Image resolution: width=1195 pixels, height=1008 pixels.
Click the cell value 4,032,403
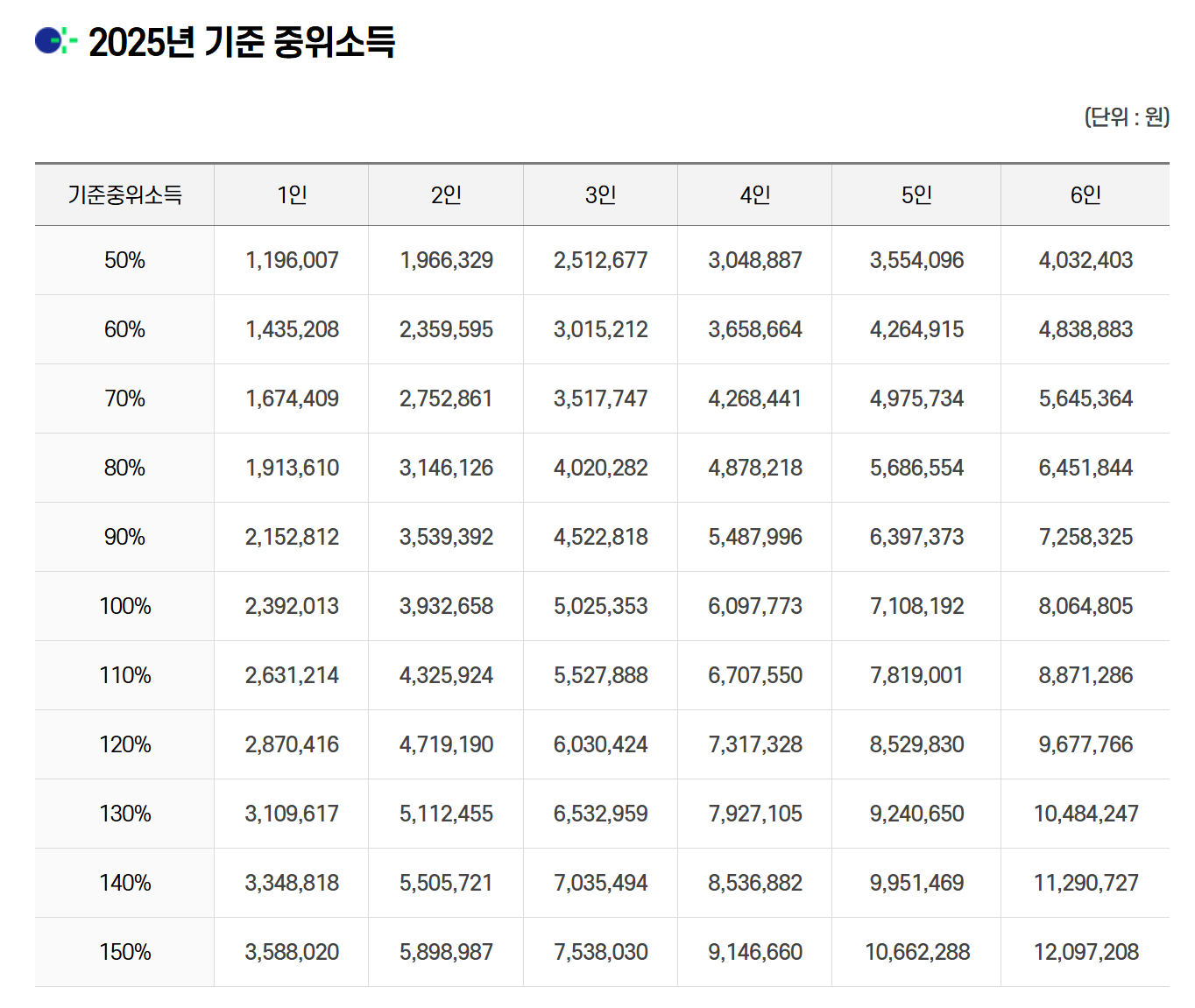point(1085,260)
